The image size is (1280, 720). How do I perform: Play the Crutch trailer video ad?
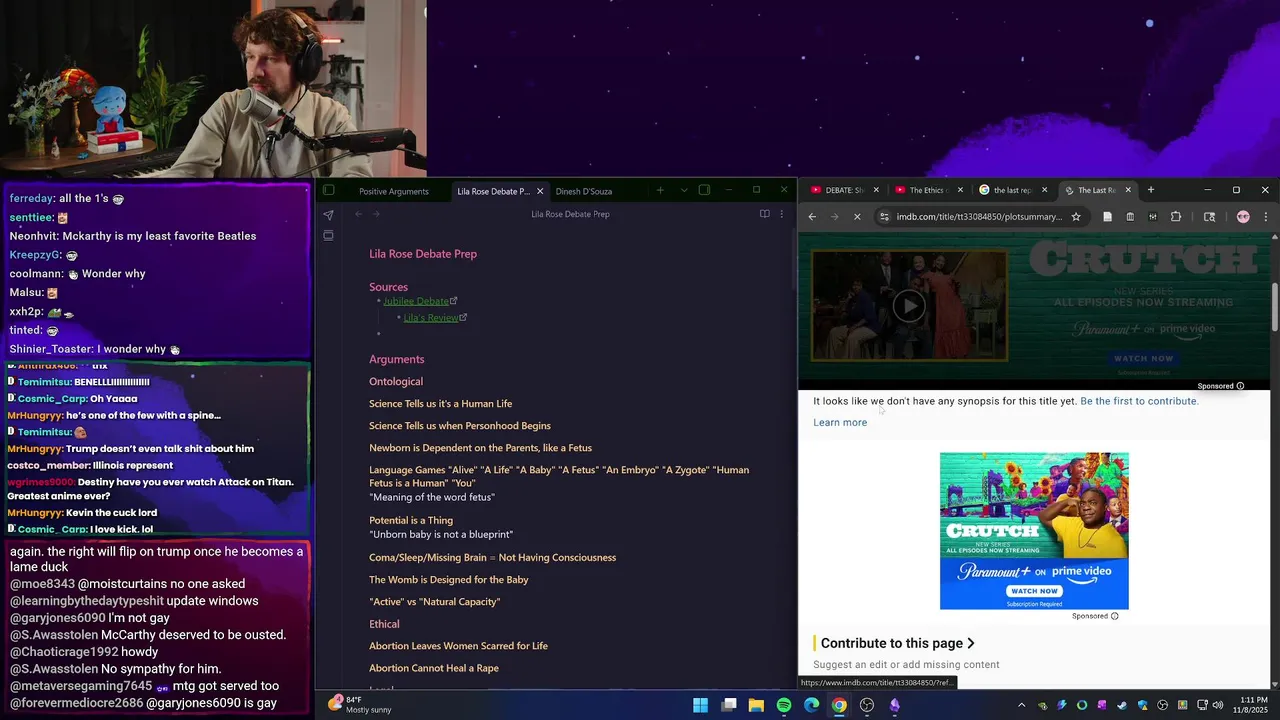click(x=908, y=305)
